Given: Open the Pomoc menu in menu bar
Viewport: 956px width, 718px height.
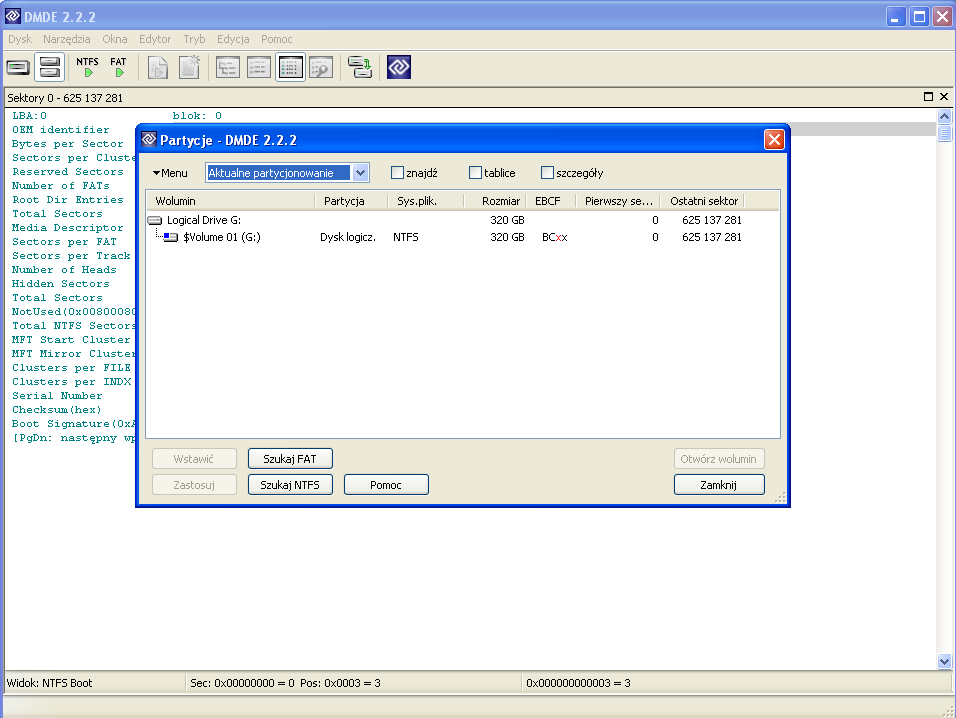Looking at the screenshot, I should pos(277,39).
